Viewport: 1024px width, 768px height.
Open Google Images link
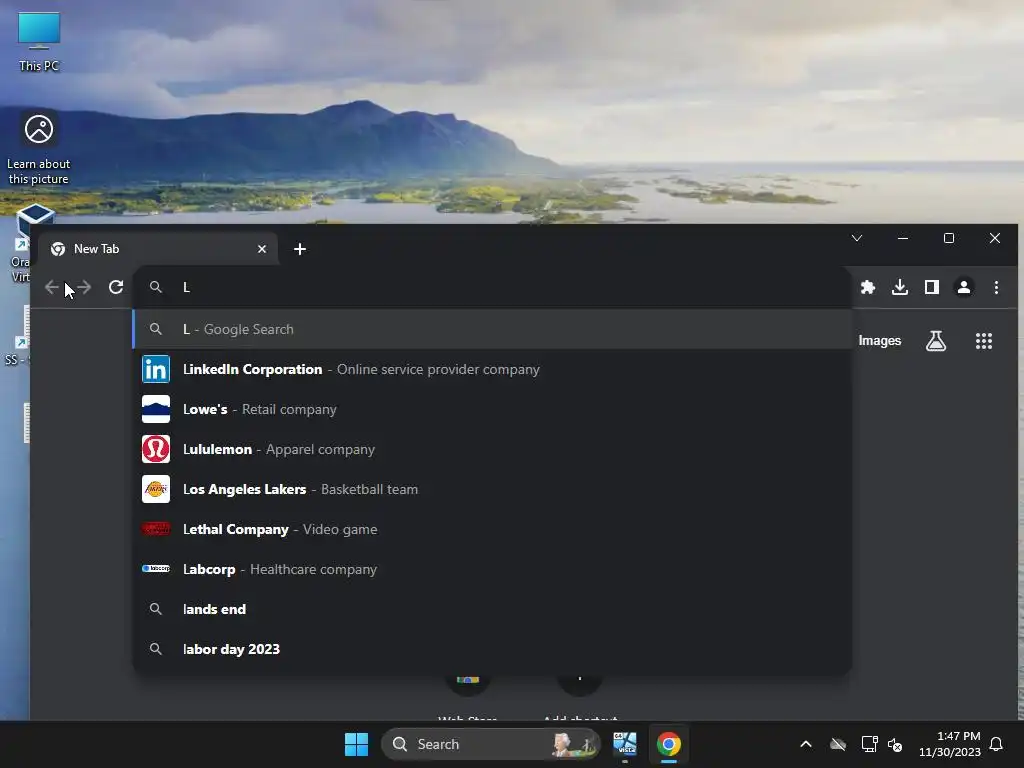click(x=880, y=341)
